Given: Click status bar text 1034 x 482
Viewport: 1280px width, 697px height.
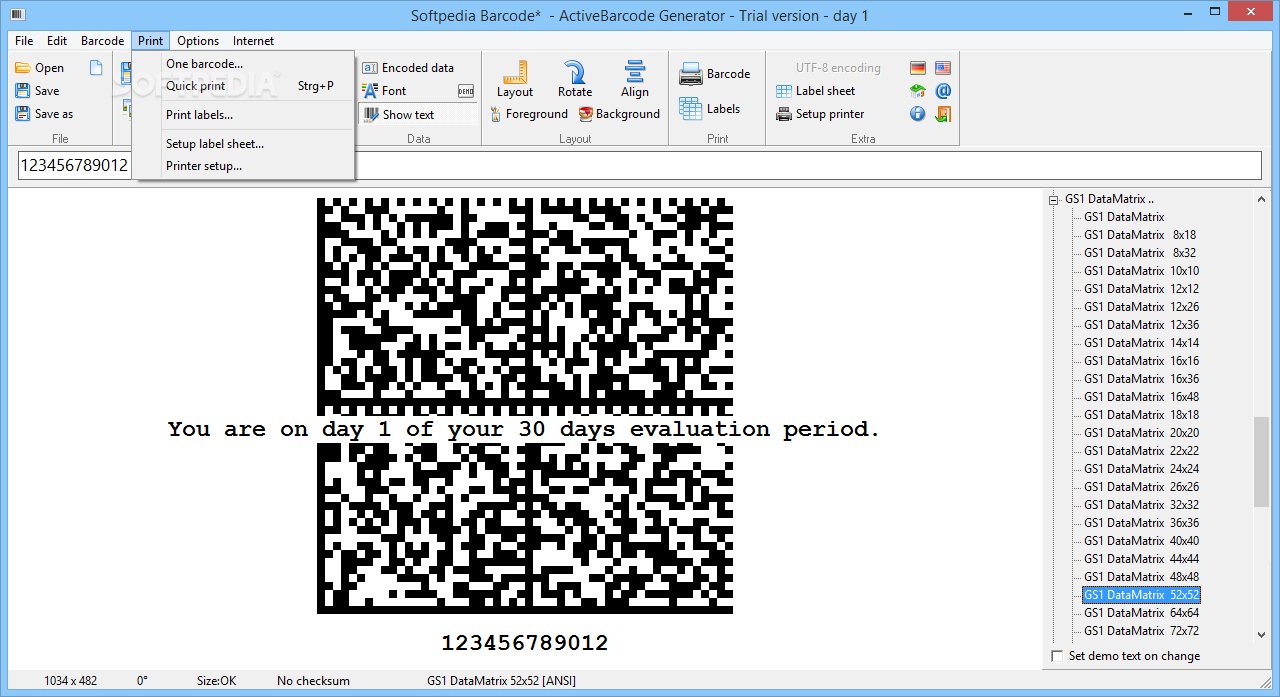Looking at the screenshot, I should (x=71, y=681).
